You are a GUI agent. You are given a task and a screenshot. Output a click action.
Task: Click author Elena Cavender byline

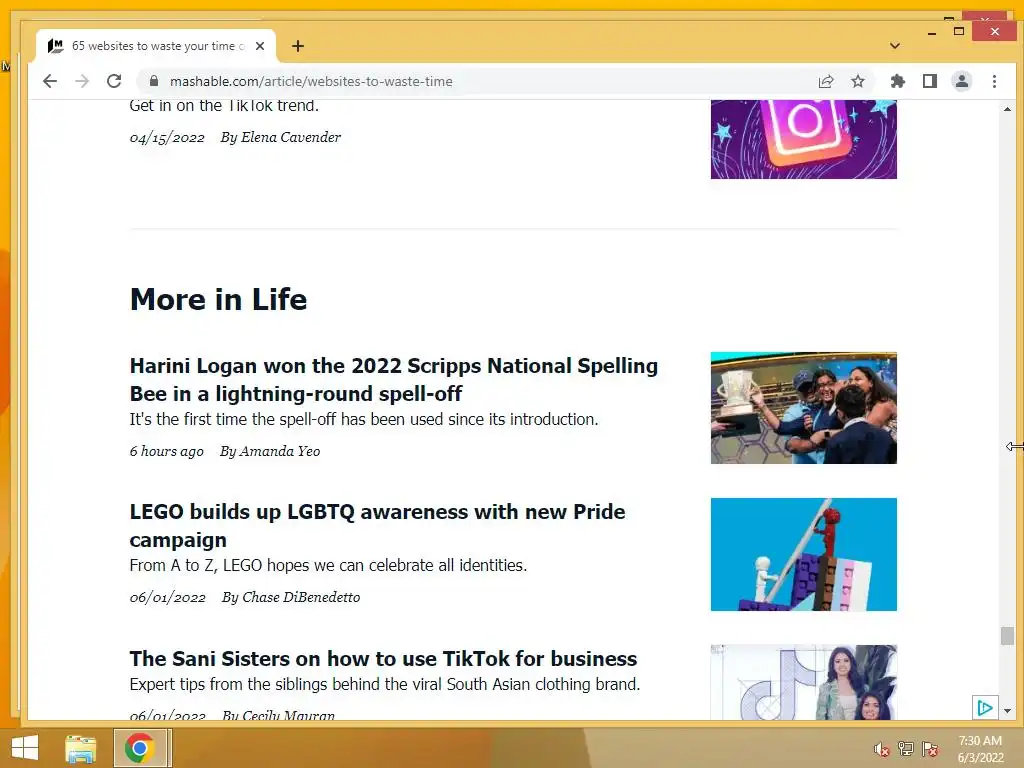tap(281, 137)
